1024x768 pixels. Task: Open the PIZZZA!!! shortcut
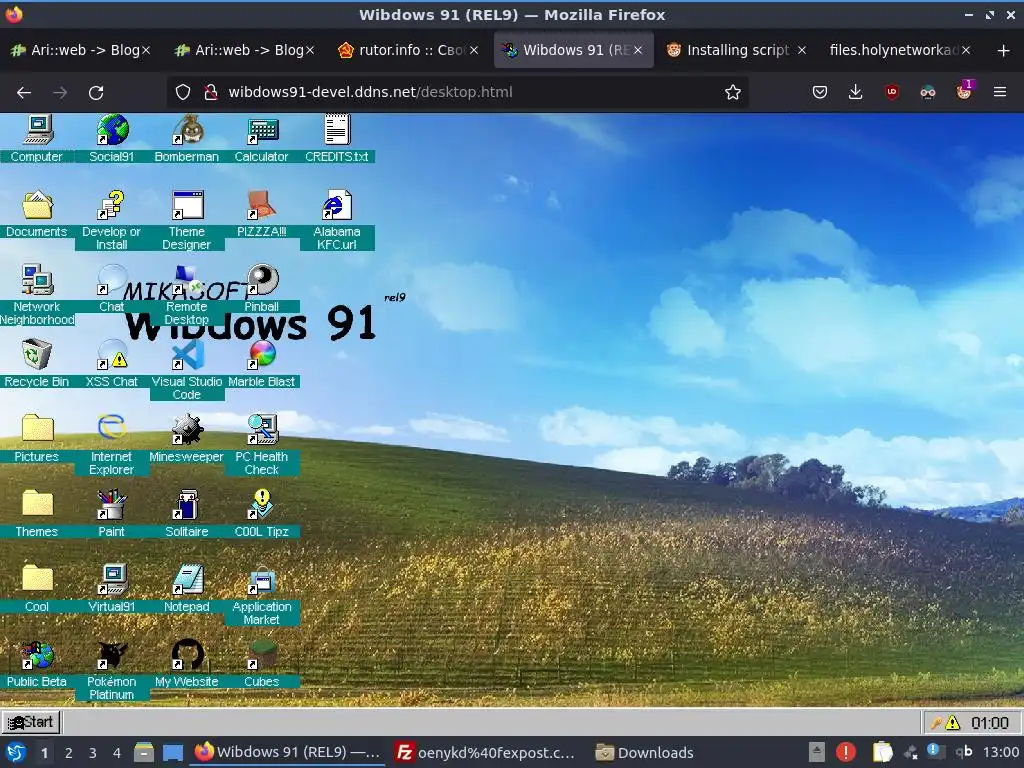pyautogui.click(x=263, y=204)
